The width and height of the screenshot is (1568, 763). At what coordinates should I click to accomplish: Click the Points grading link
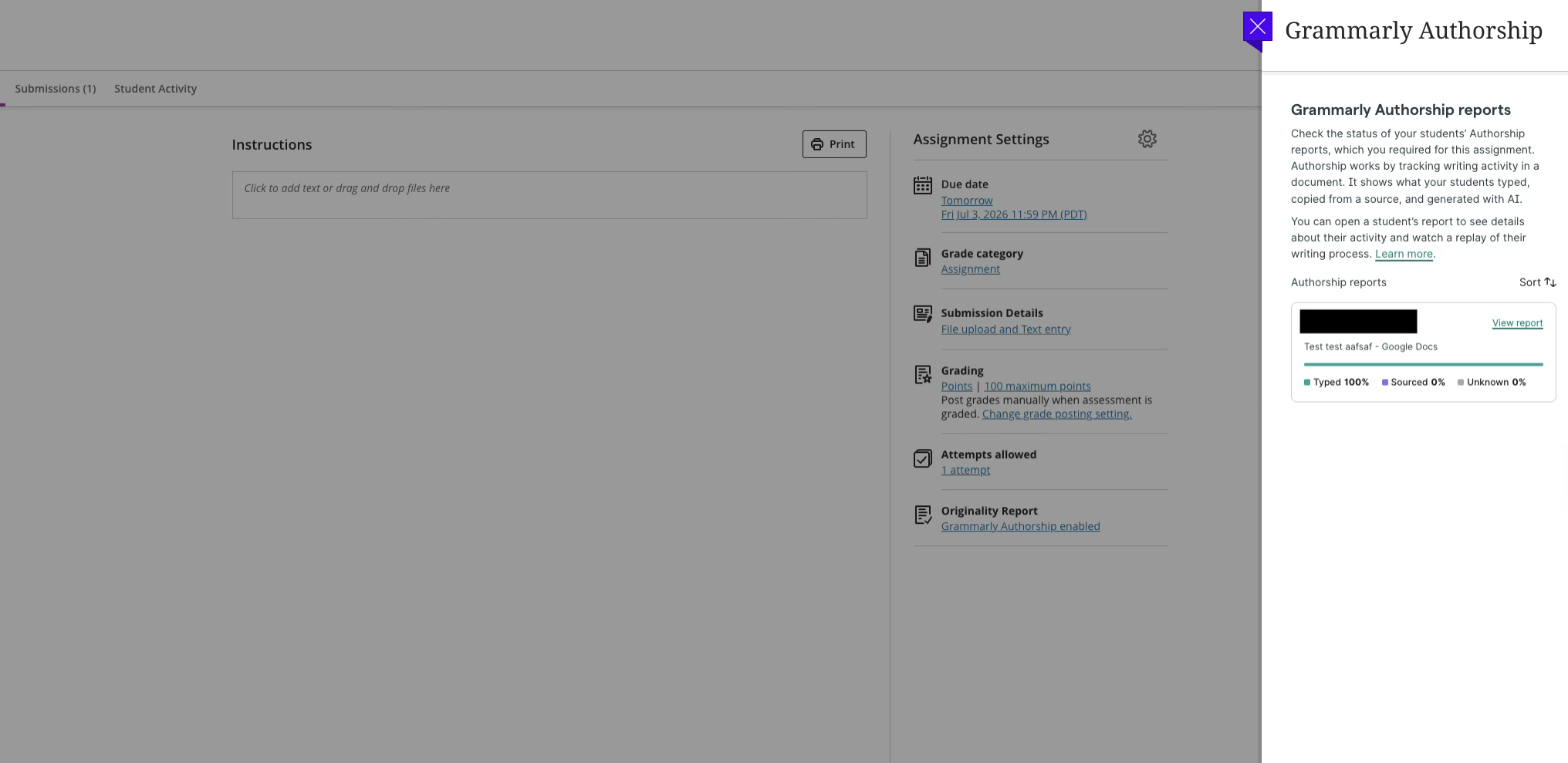point(957,387)
